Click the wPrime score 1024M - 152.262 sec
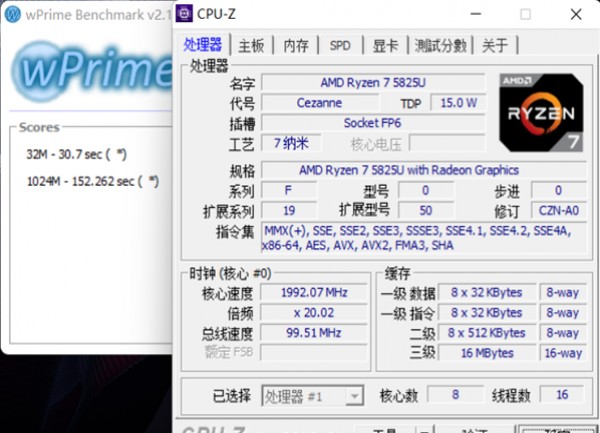 point(93,181)
